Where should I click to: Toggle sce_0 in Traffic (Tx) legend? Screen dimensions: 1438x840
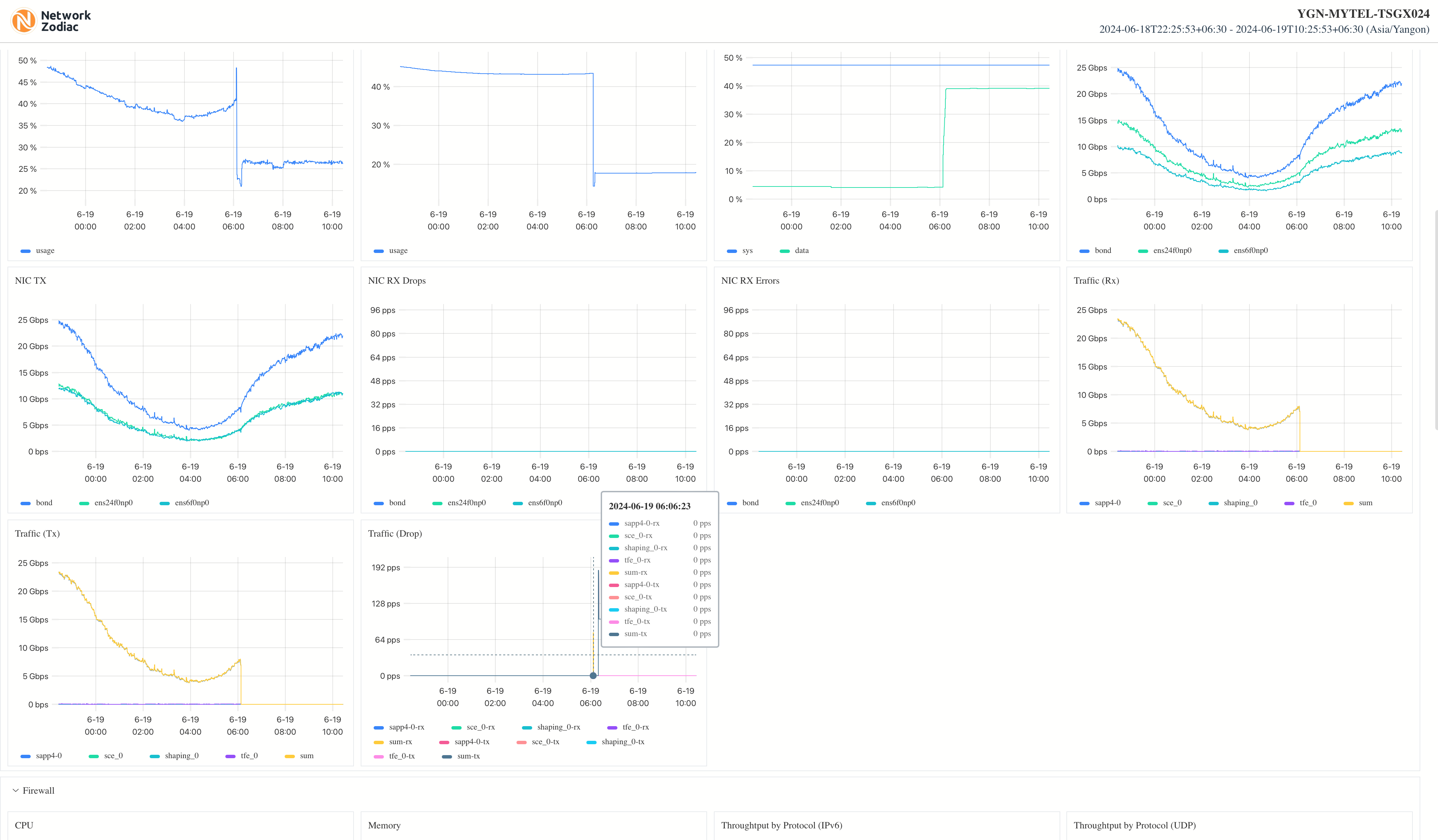(113, 756)
